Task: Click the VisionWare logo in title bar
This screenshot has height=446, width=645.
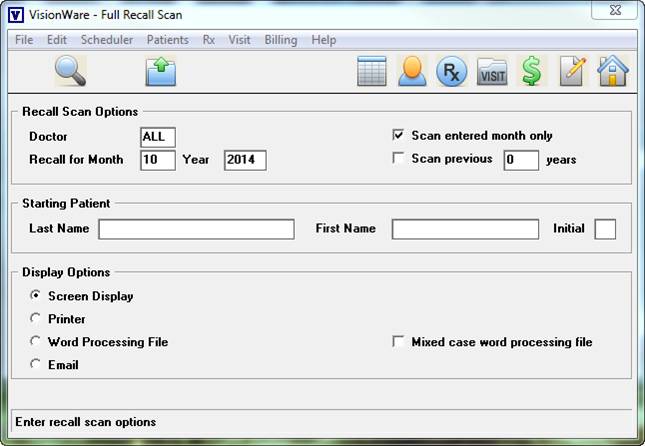Action: point(16,15)
